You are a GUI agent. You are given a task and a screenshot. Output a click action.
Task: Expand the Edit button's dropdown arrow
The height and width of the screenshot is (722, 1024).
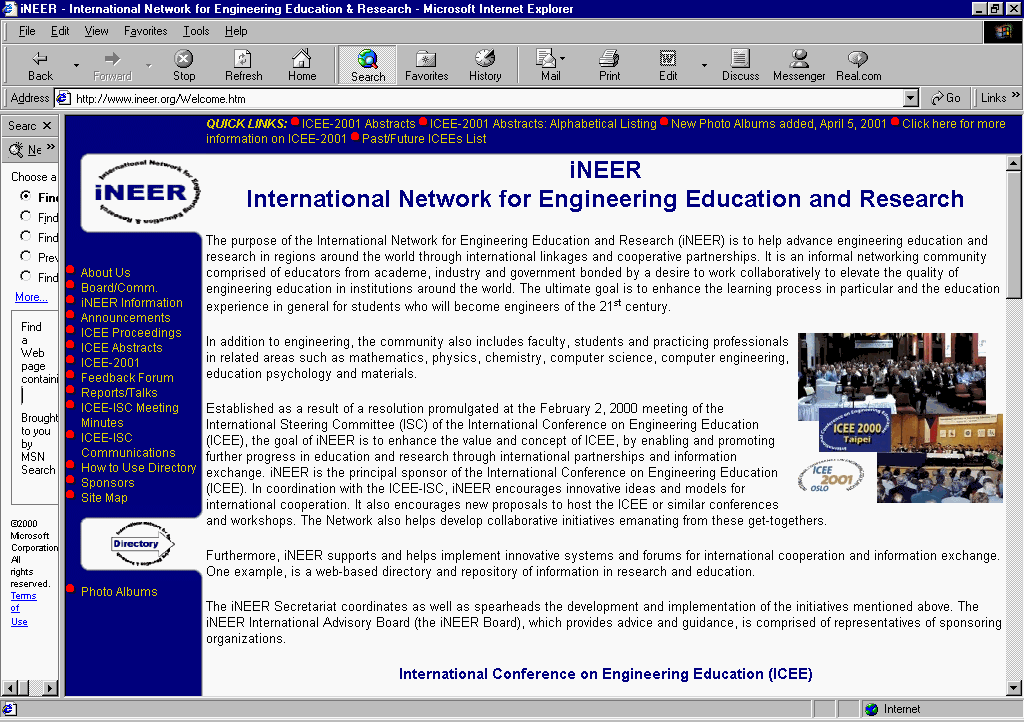point(704,65)
